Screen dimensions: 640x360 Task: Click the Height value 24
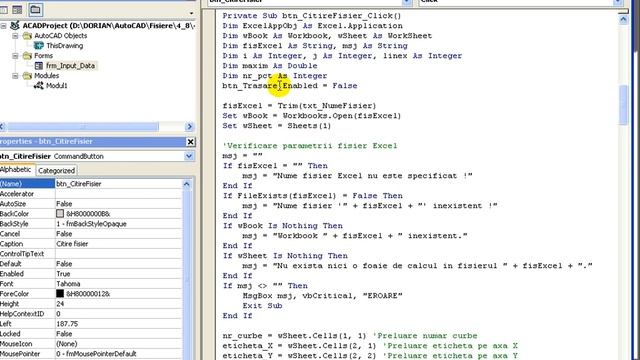click(x=60, y=304)
